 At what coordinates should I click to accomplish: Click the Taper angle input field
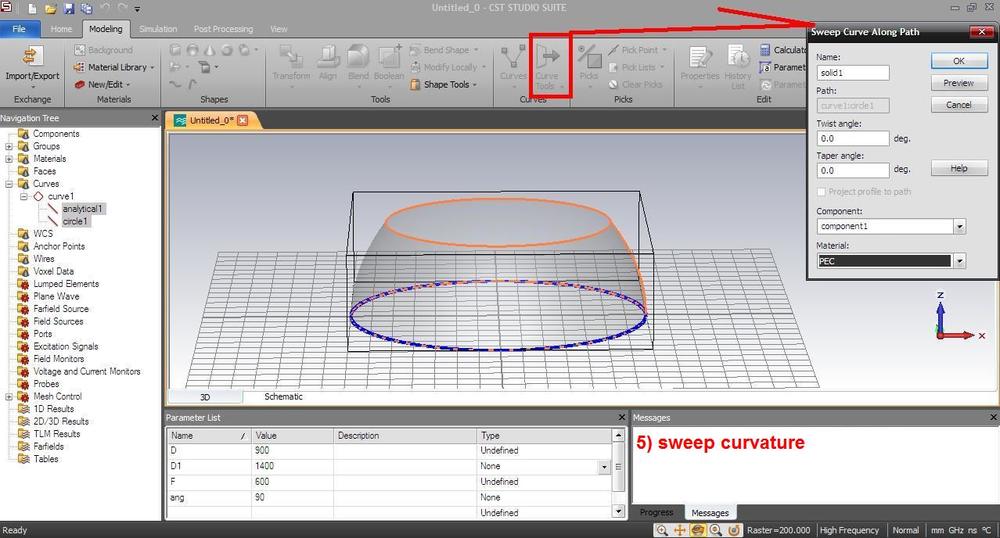(853, 170)
